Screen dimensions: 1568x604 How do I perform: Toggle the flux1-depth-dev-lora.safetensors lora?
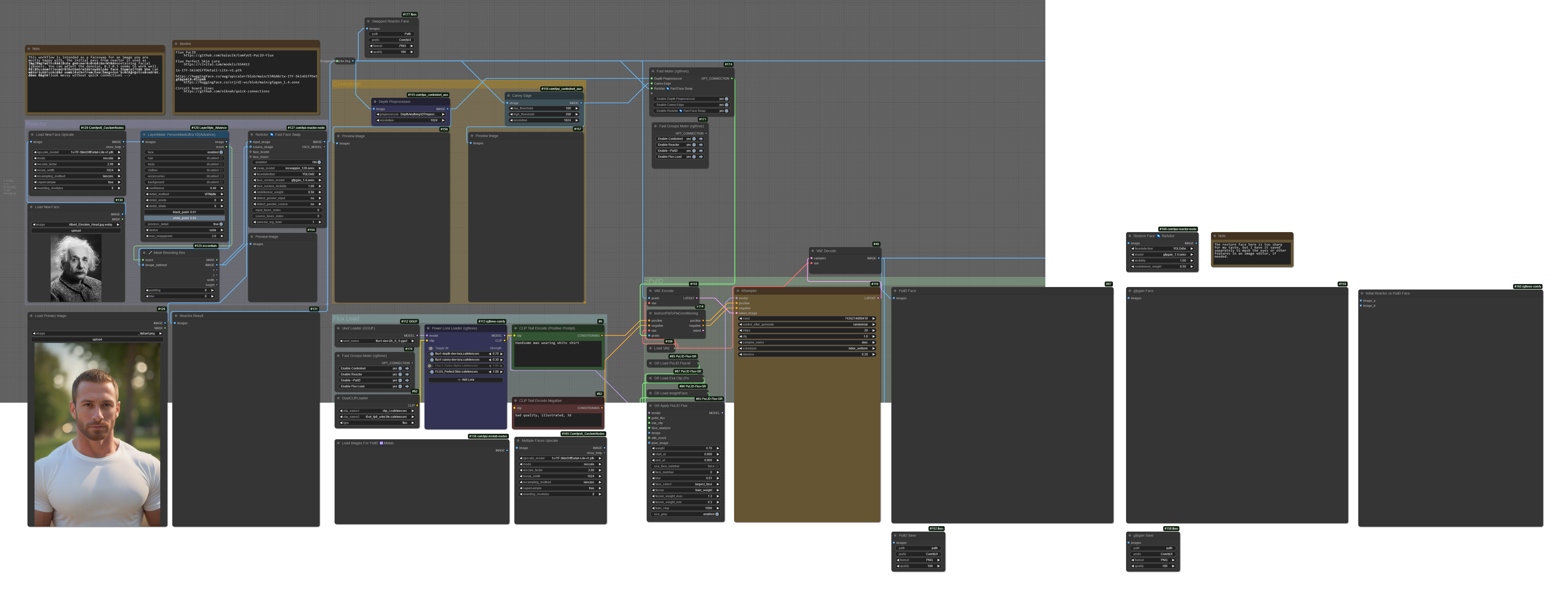(431, 353)
